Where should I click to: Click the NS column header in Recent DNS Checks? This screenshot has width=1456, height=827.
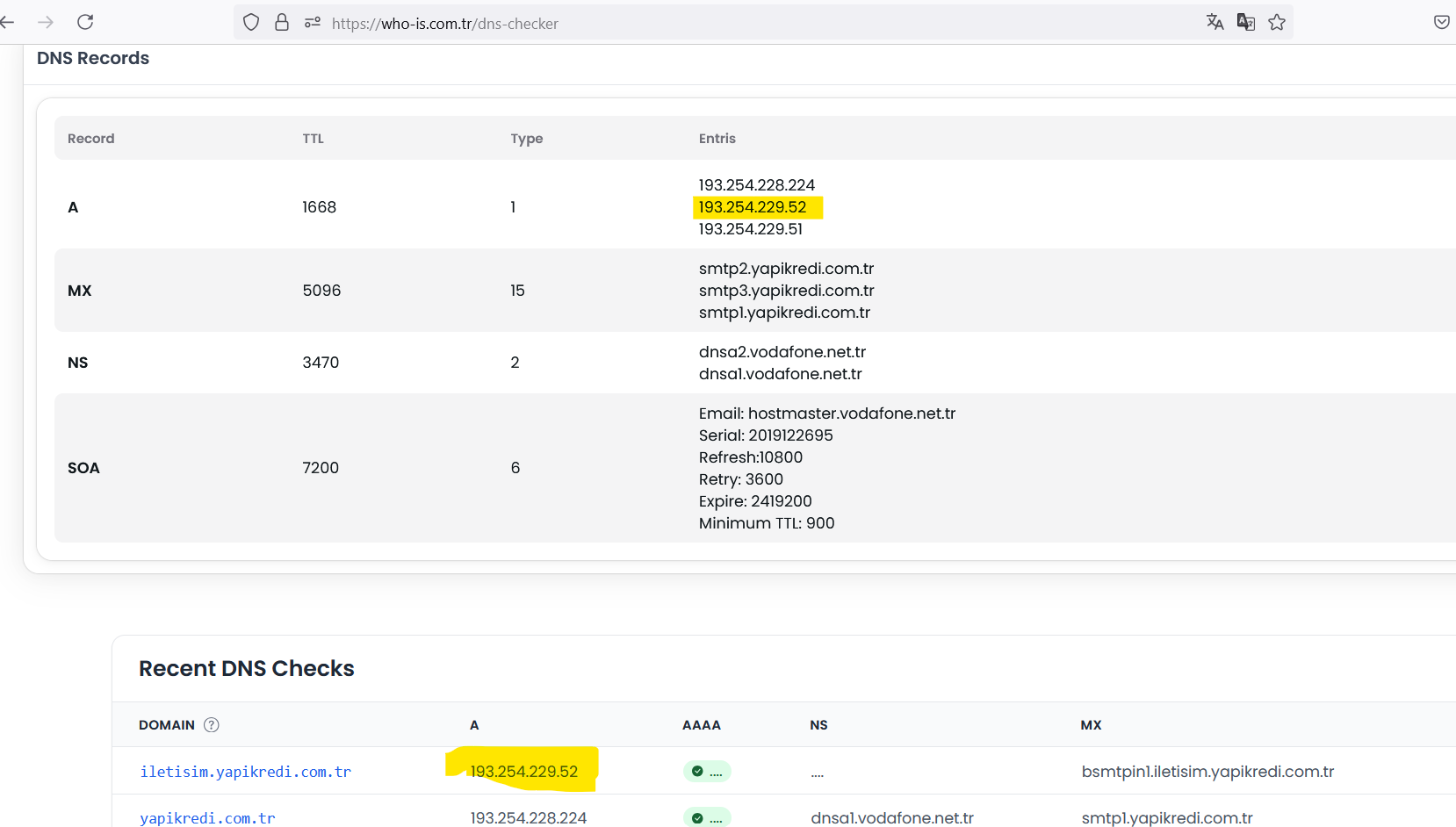(818, 725)
